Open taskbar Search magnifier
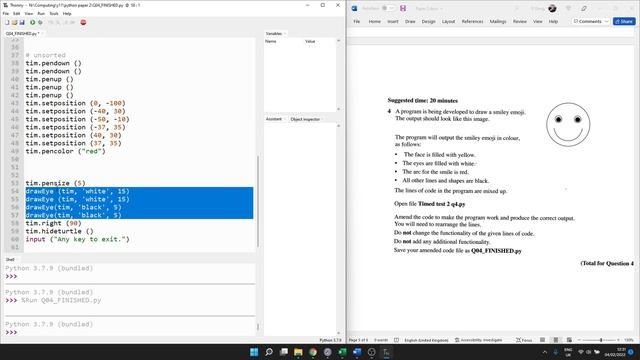The width and height of the screenshot is (640, 360). click(x=269, y=352)
